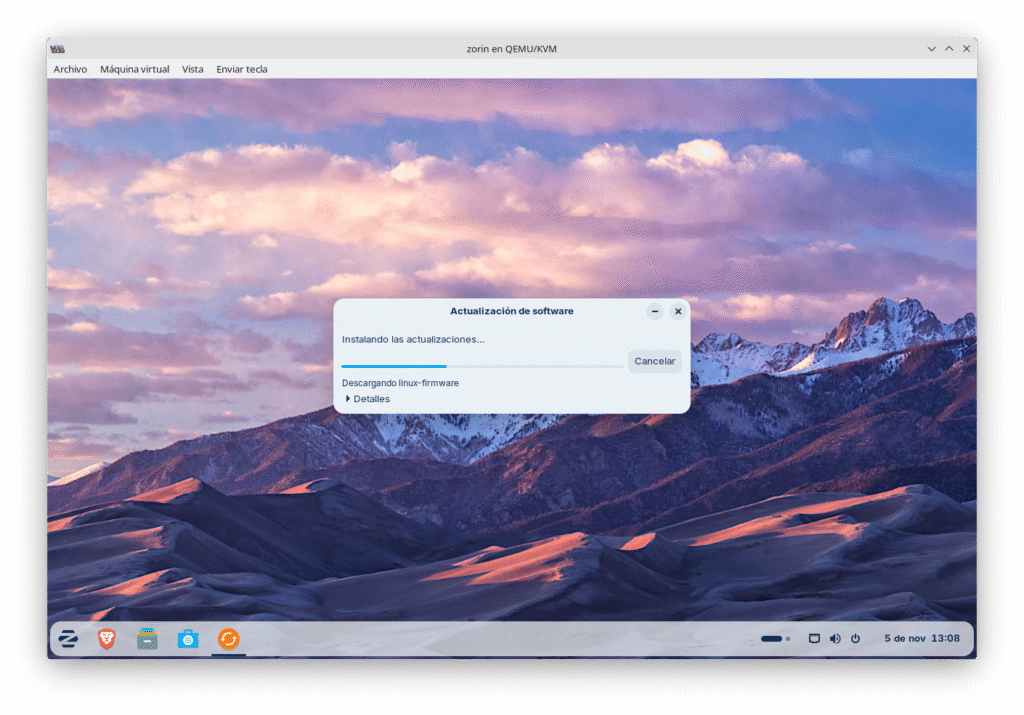Open the Archivo menu

(70, 69)
